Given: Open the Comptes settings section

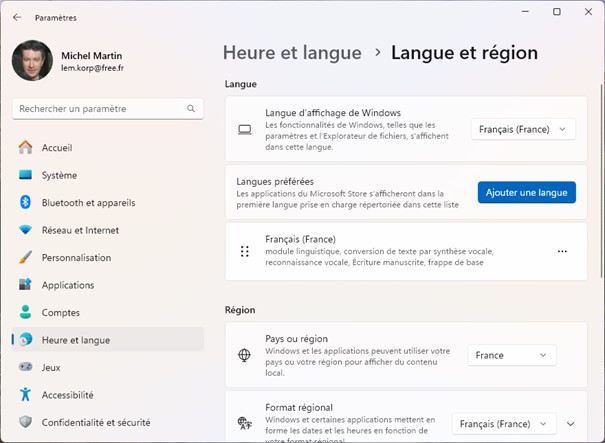Looking at the screenshot, I should [x=60, y=313].
